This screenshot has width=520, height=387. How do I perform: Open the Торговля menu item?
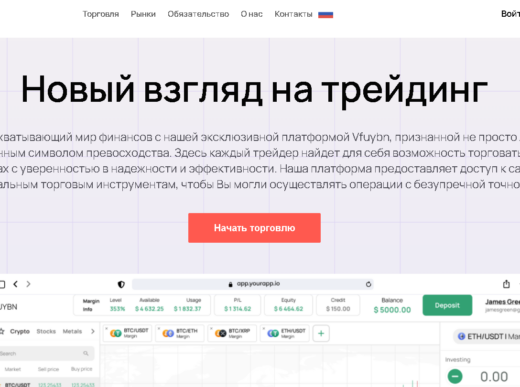pyautogui.click(x=101, y=14)
